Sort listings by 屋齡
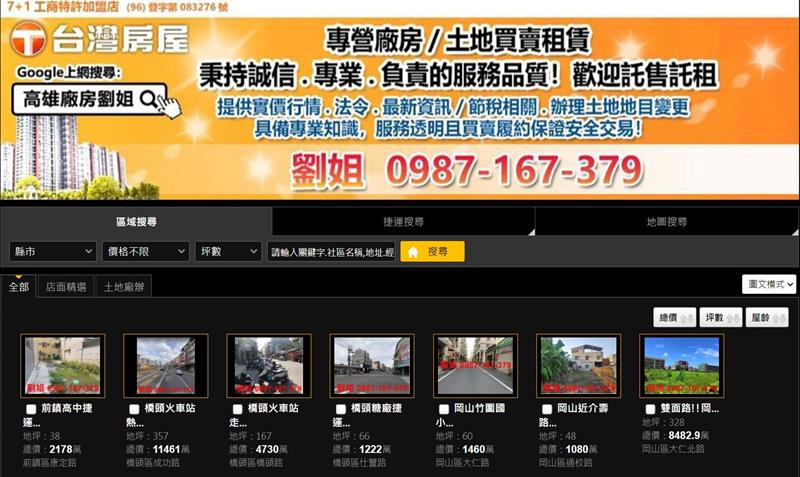This screenshot has width=800, height=477. click(x=766, y=318)
